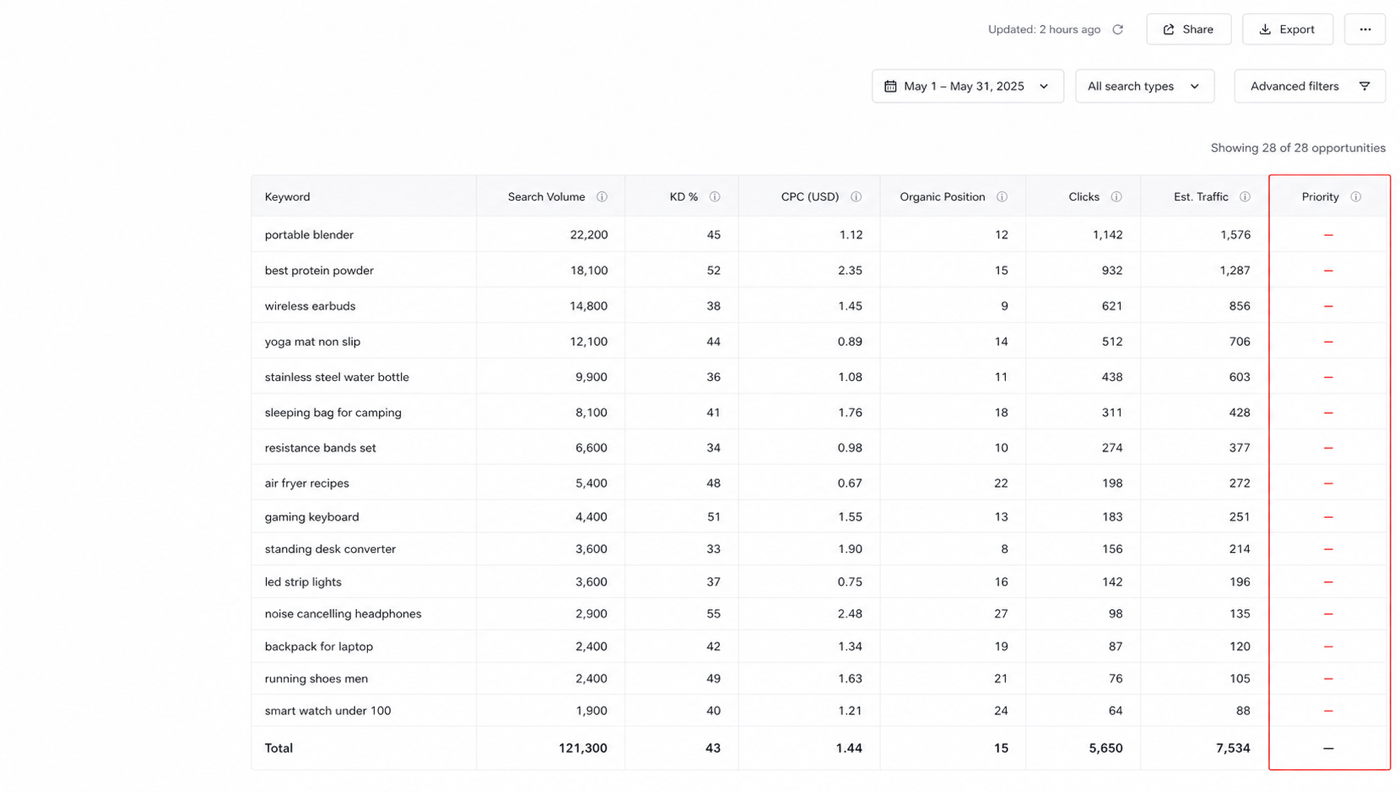Click the Est. Traffic info icon
1400x792 pixels.
tap(1245, 197)
